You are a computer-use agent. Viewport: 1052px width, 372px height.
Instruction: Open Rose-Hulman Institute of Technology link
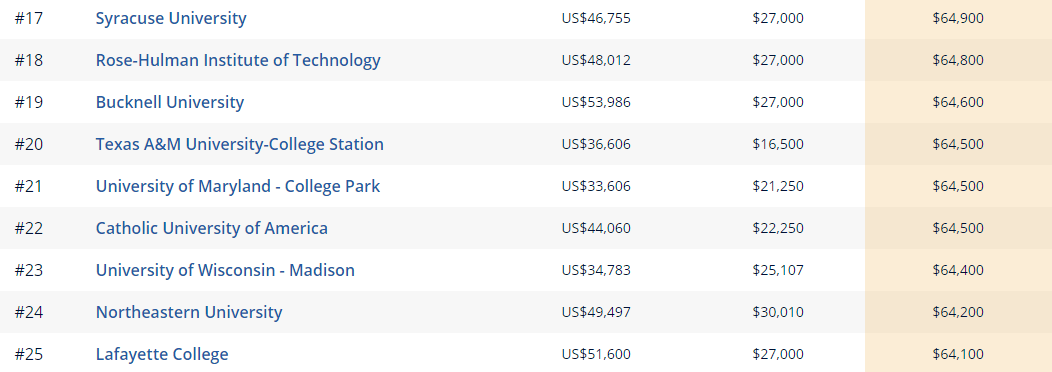(x=238, y=60)
